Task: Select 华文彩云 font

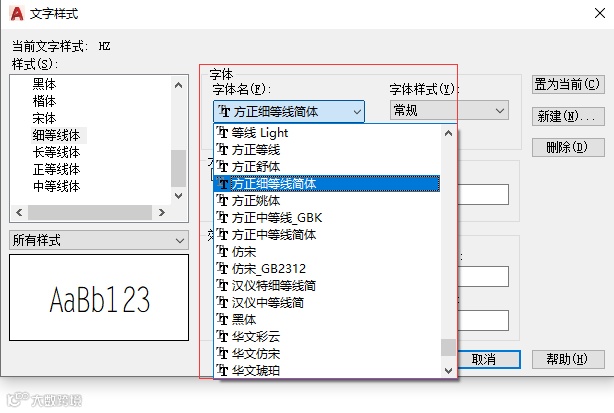Action: click(x=327, y=337)
